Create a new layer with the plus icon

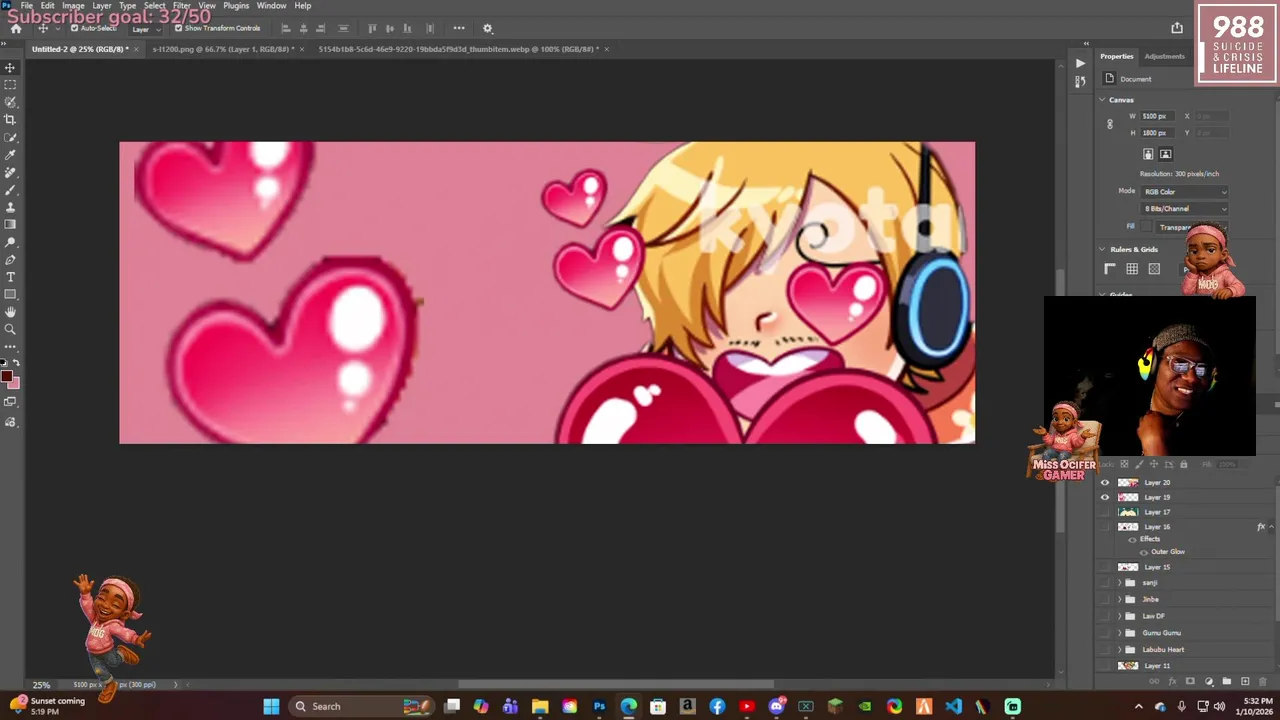pos(1244,681)
